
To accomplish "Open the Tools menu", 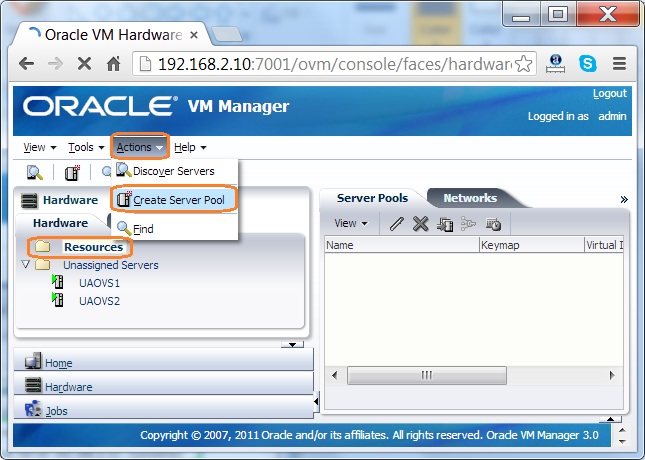I will 86,147.
